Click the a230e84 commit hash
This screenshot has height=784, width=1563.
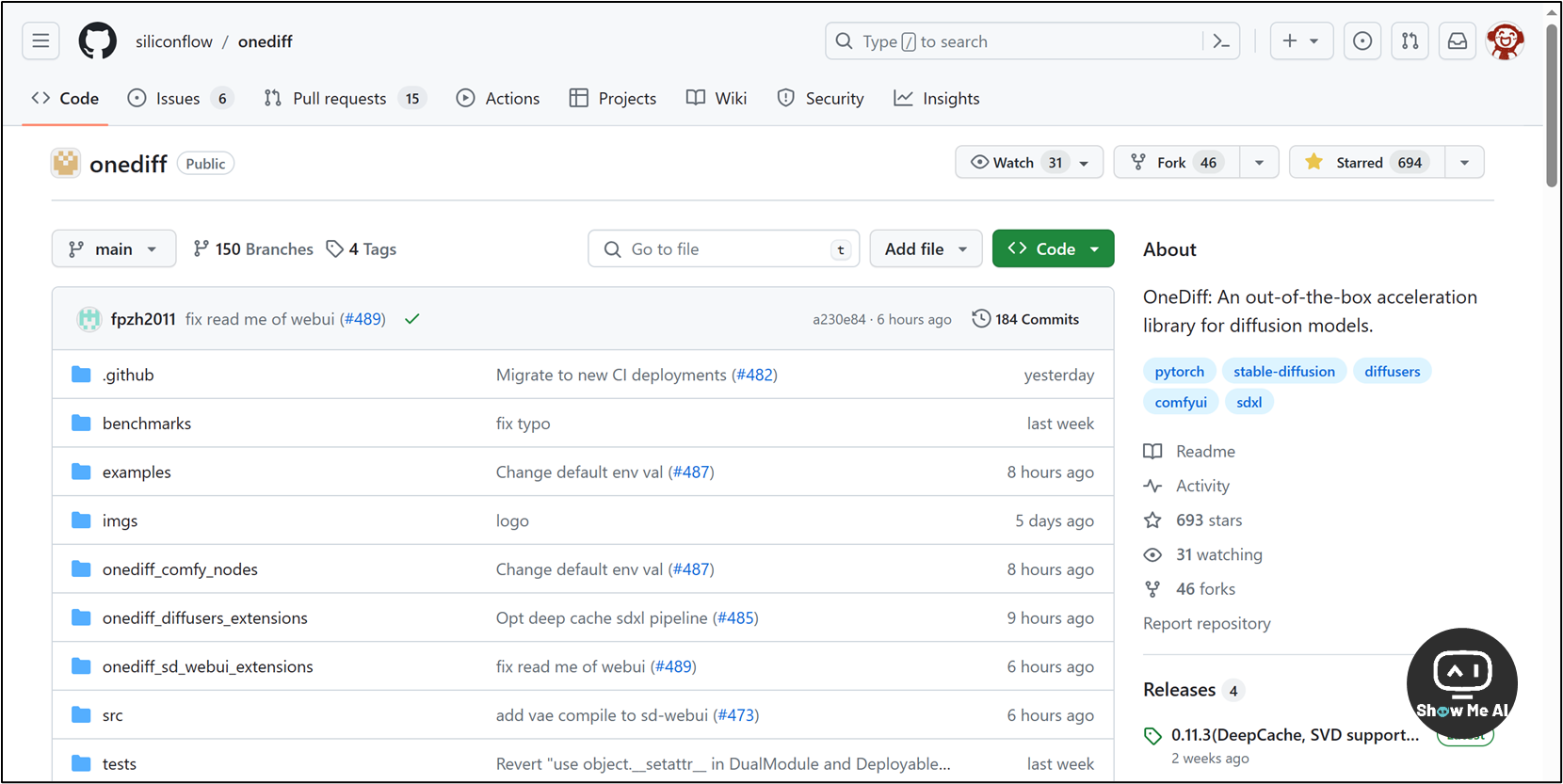pos(839,319)
